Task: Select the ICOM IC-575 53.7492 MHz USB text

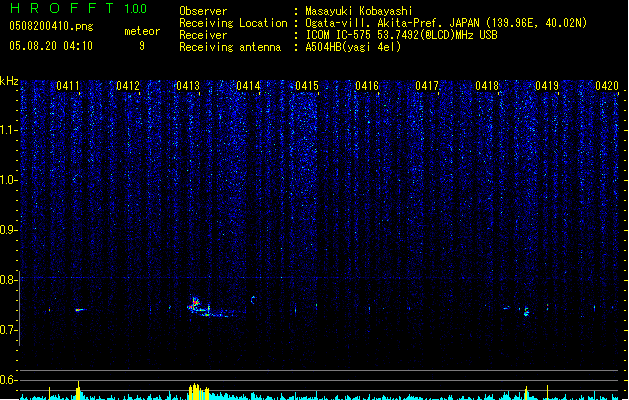Action: click(401, 35)
